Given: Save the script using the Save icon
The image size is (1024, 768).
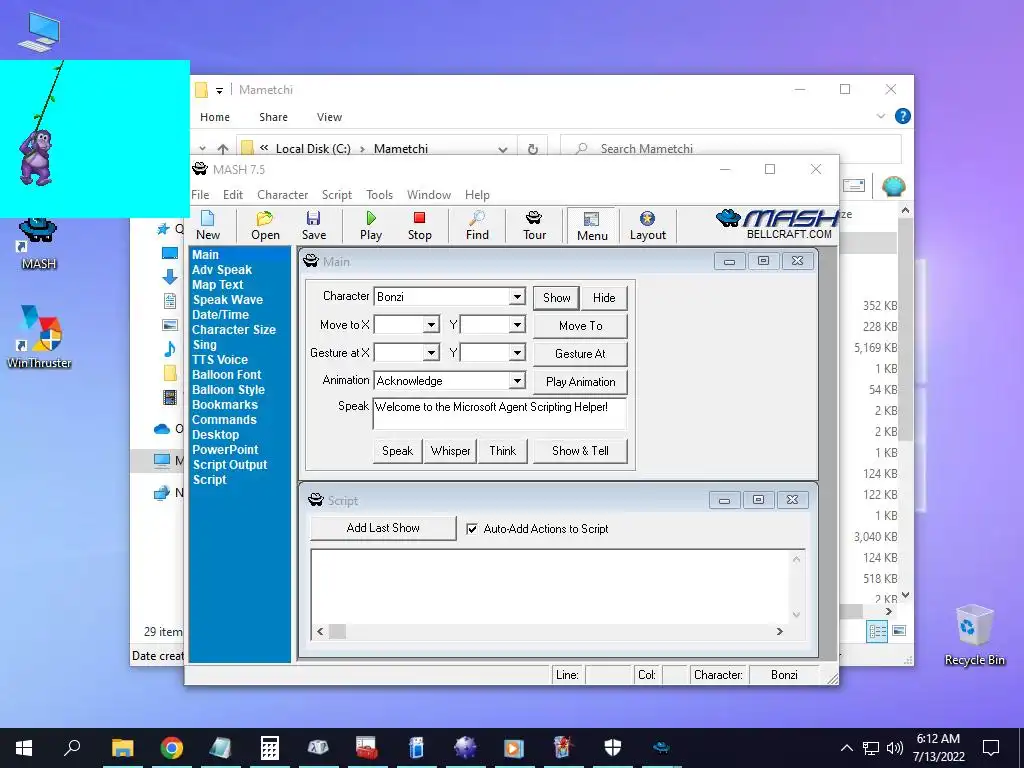Looking at the screenshot, I should coord(313,226).
